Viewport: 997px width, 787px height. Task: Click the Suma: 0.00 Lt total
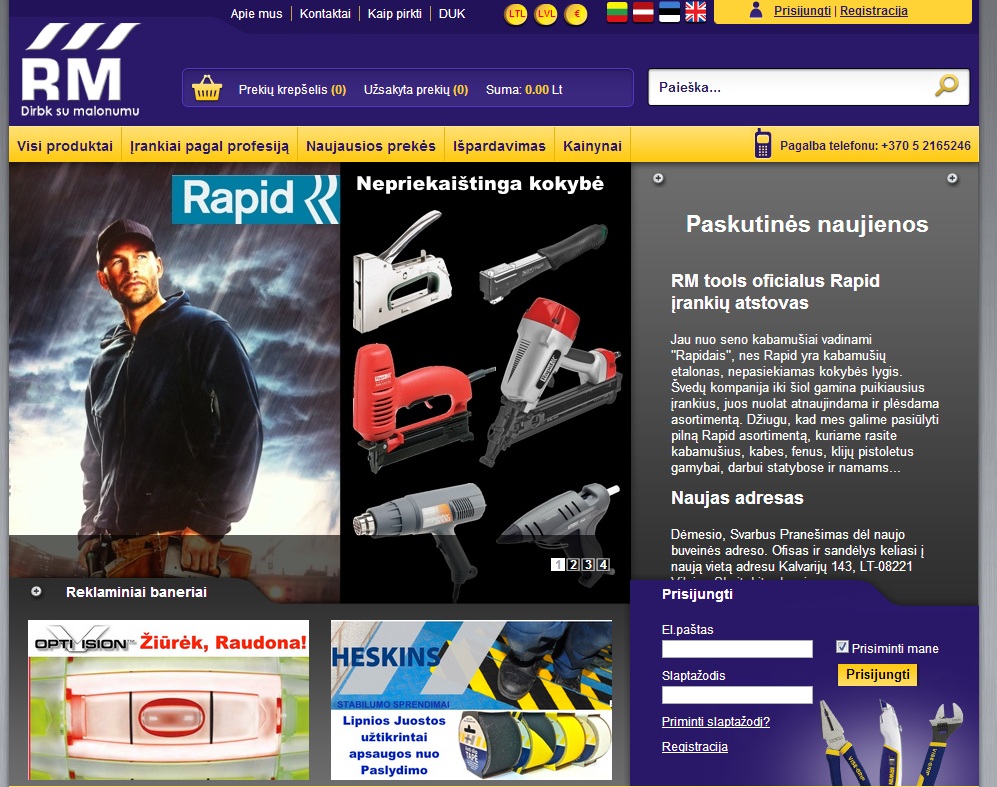click(524, 90)
